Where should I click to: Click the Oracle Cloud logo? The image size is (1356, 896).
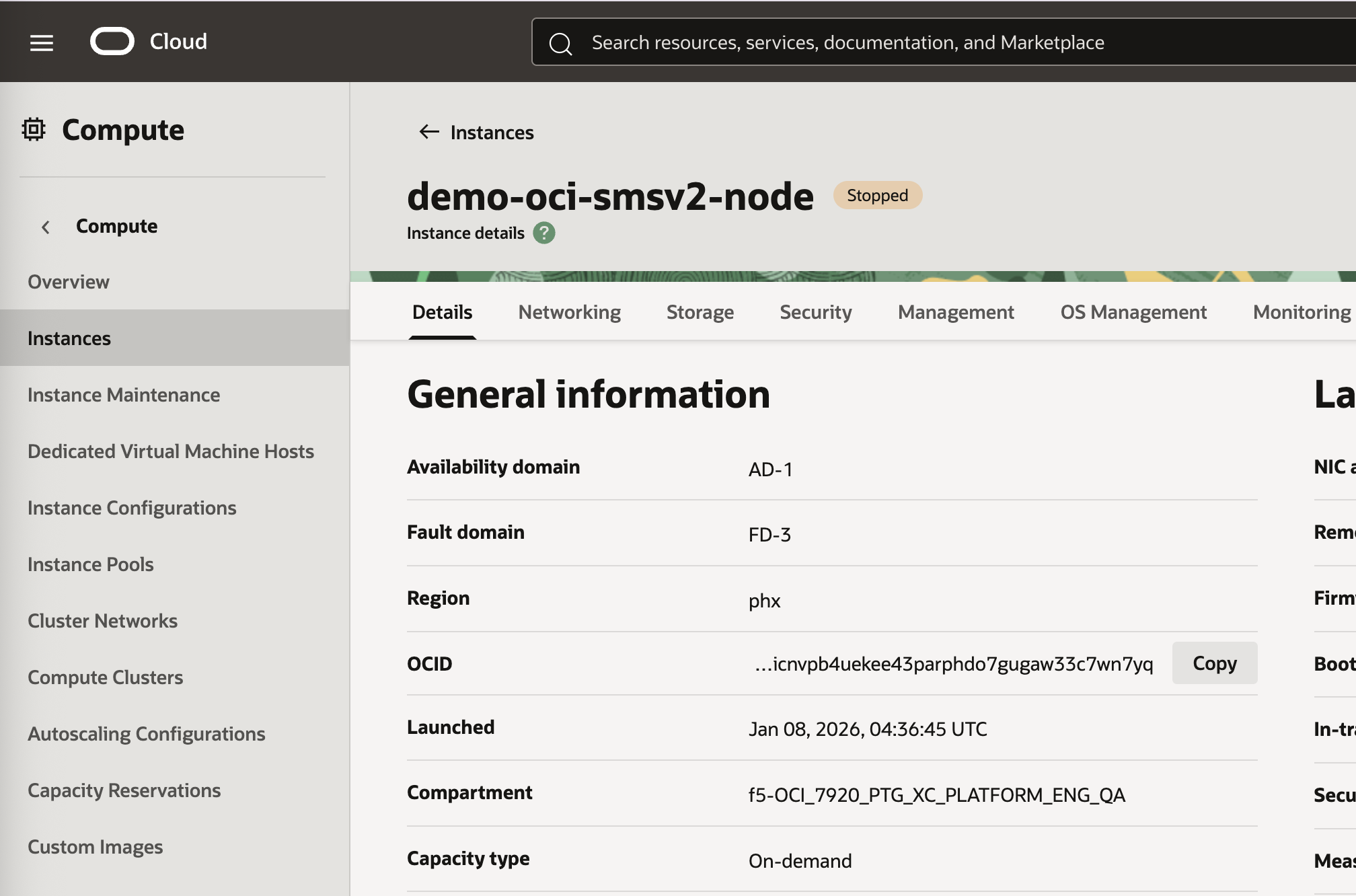(x=113, y=41)
